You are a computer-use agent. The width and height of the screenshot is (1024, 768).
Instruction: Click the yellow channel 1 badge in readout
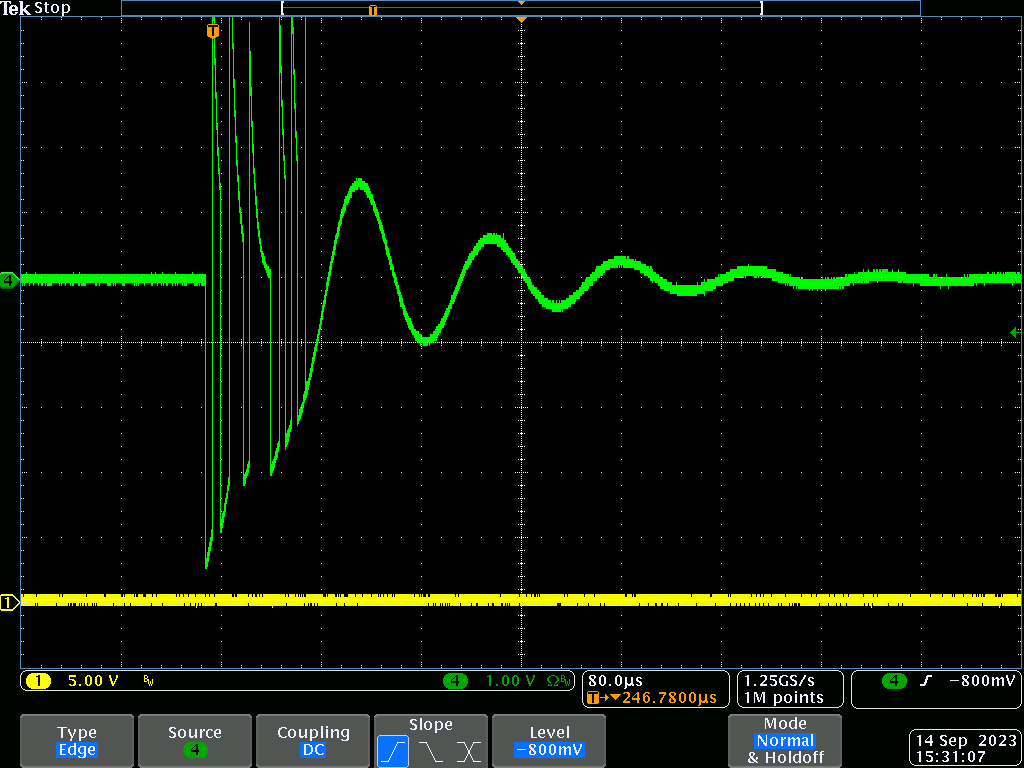[38, 681]
